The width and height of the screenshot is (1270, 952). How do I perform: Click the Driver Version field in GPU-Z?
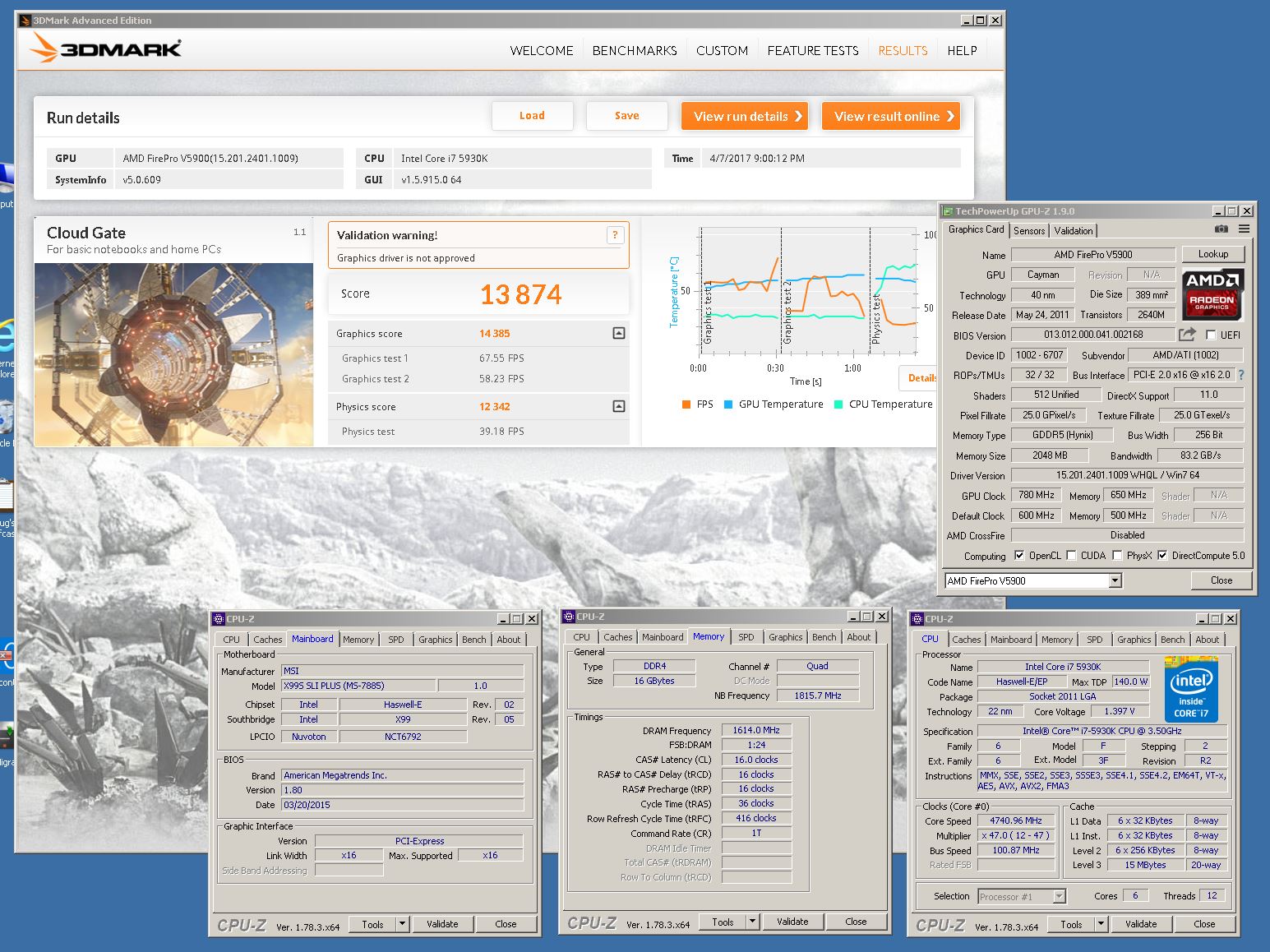pyautogui.click(x=1127, y=475)
